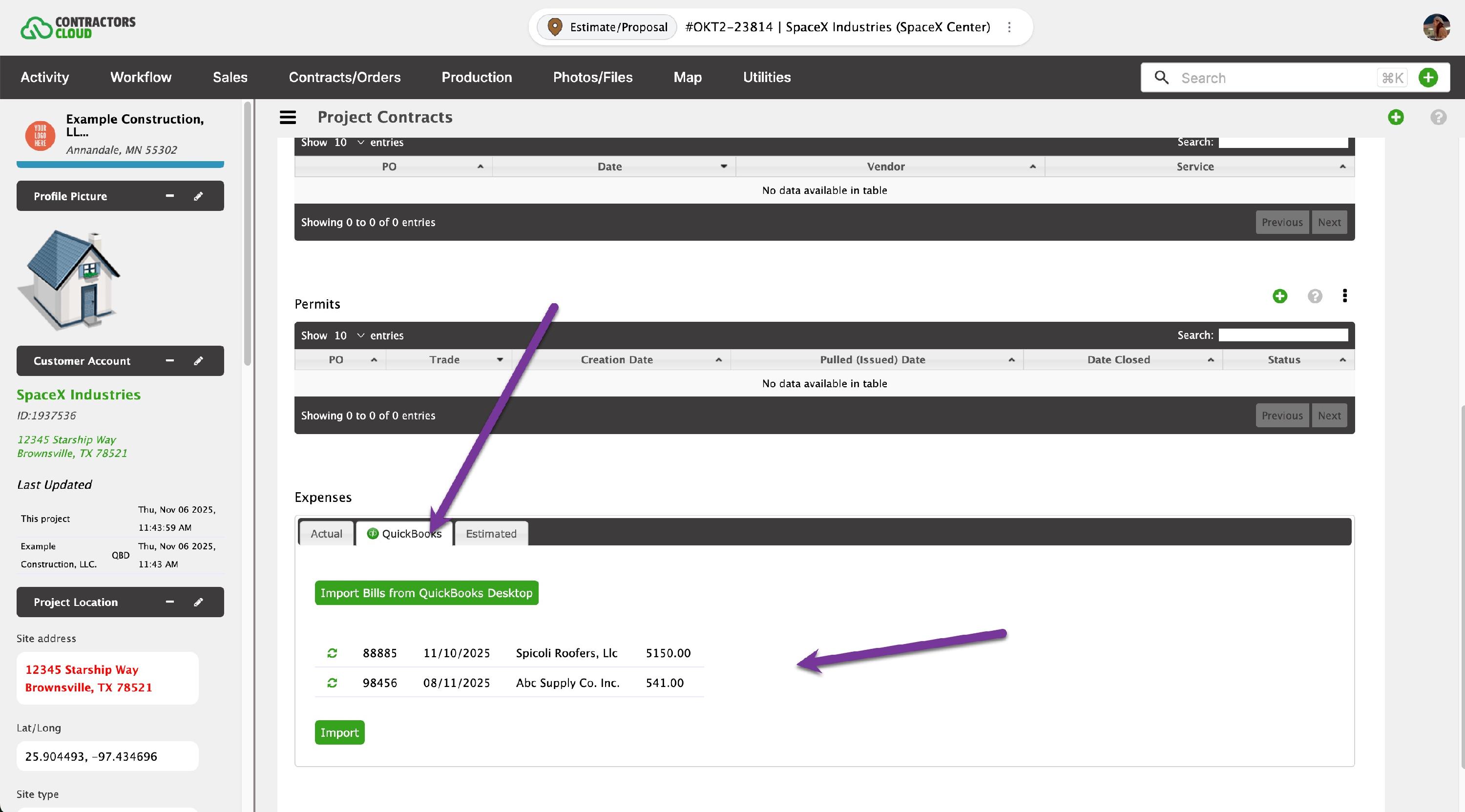Open the Permits help question icon
The width and height of the screenshot is (1465, 812).
1314,296
